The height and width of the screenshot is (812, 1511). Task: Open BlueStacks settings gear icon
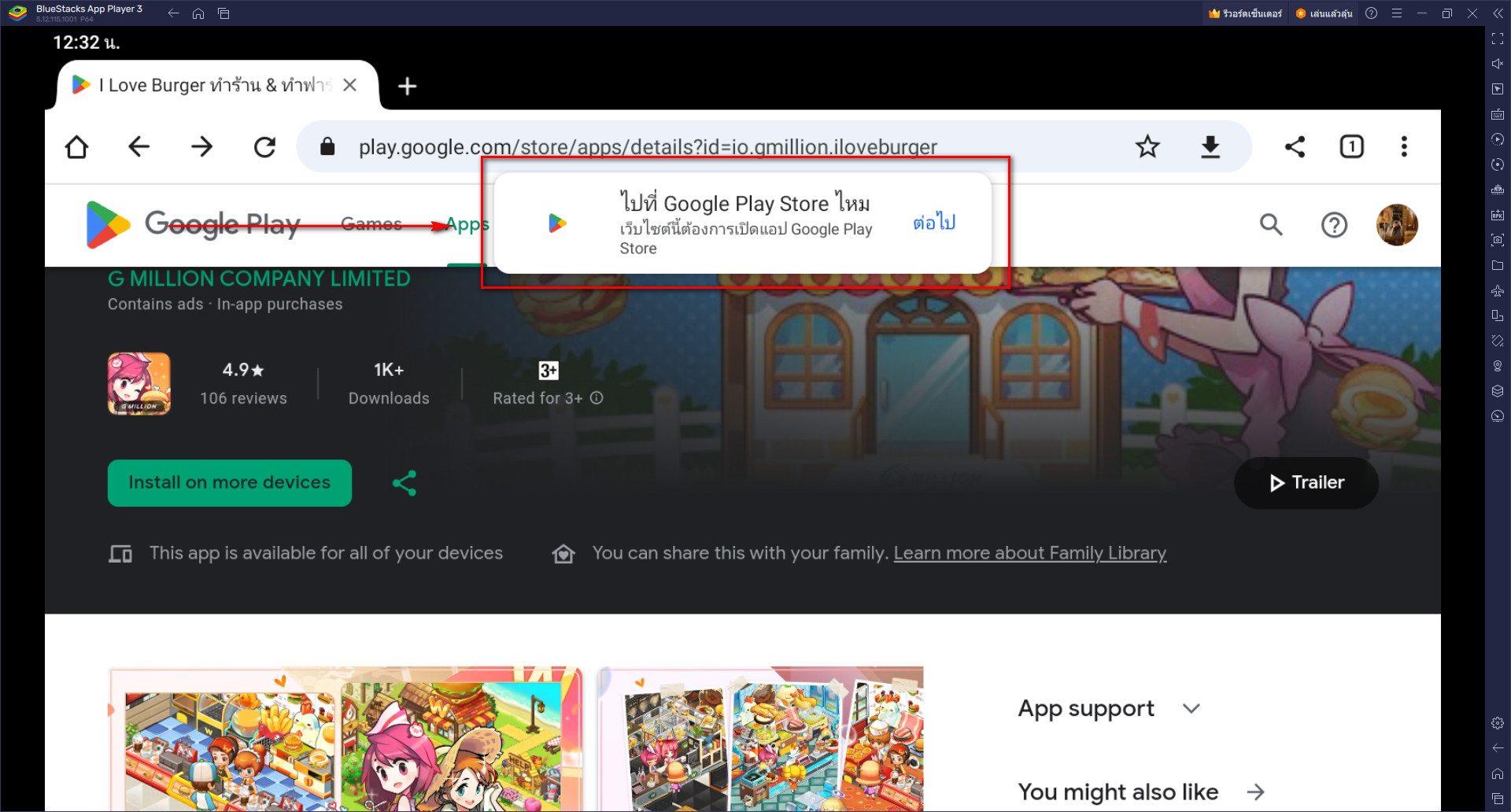pos(1498,723)
